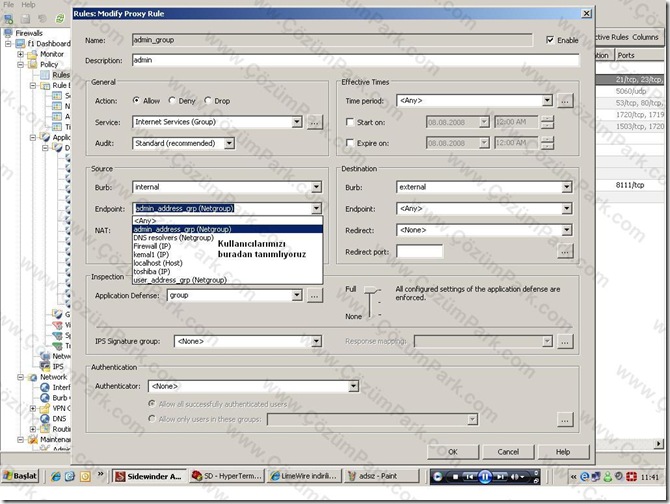Screen dimensions: 670x504
Task: Click the green refresh toolbar icon
Action: tap(59, 19)
